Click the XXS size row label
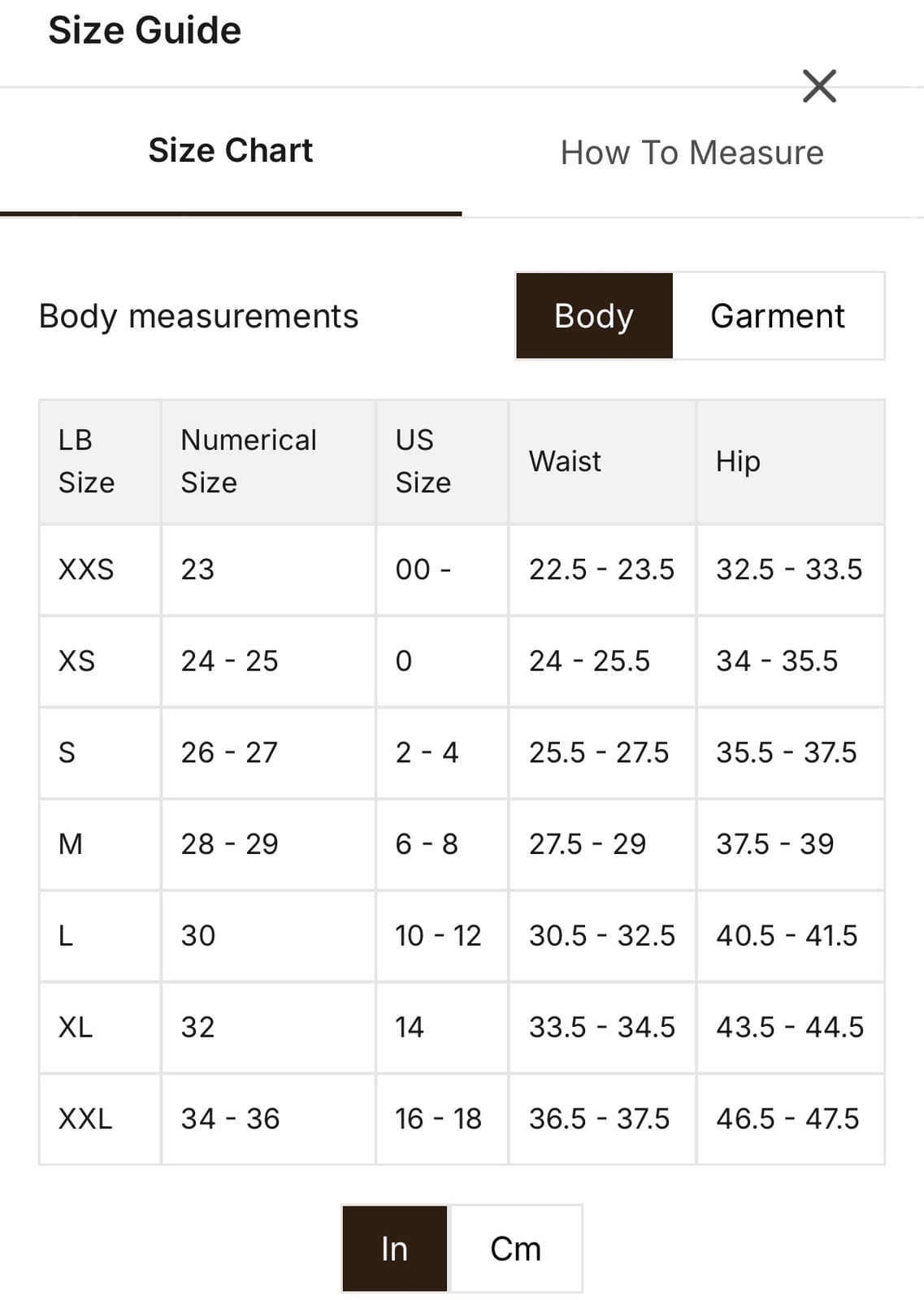This screenshot has height=1300, width=924. 86,570
